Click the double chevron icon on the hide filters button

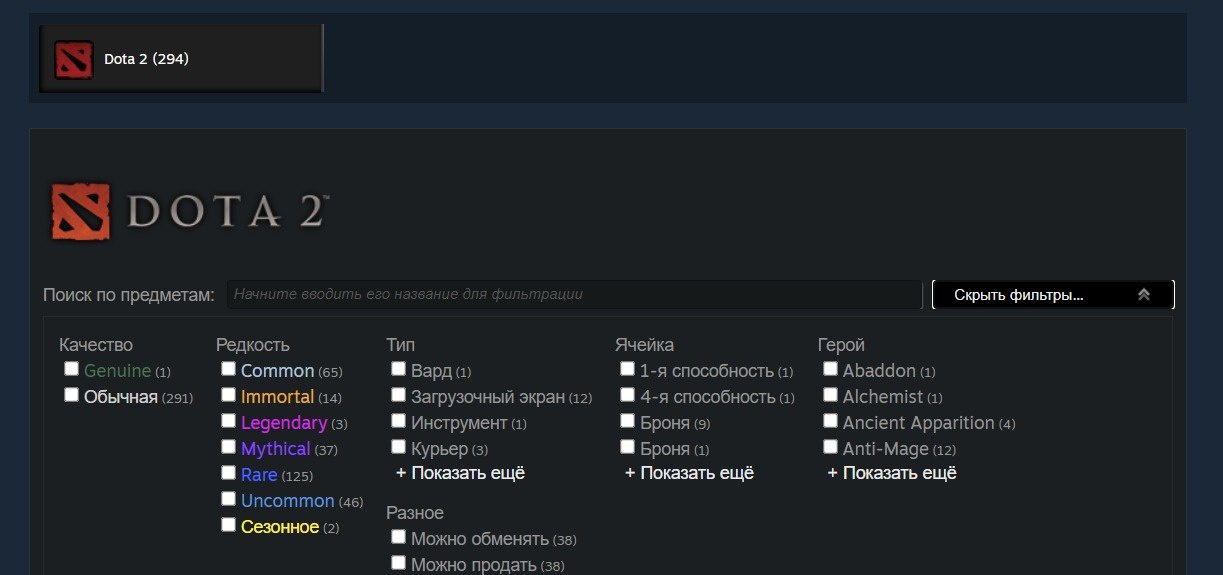tap(1144, 295)
